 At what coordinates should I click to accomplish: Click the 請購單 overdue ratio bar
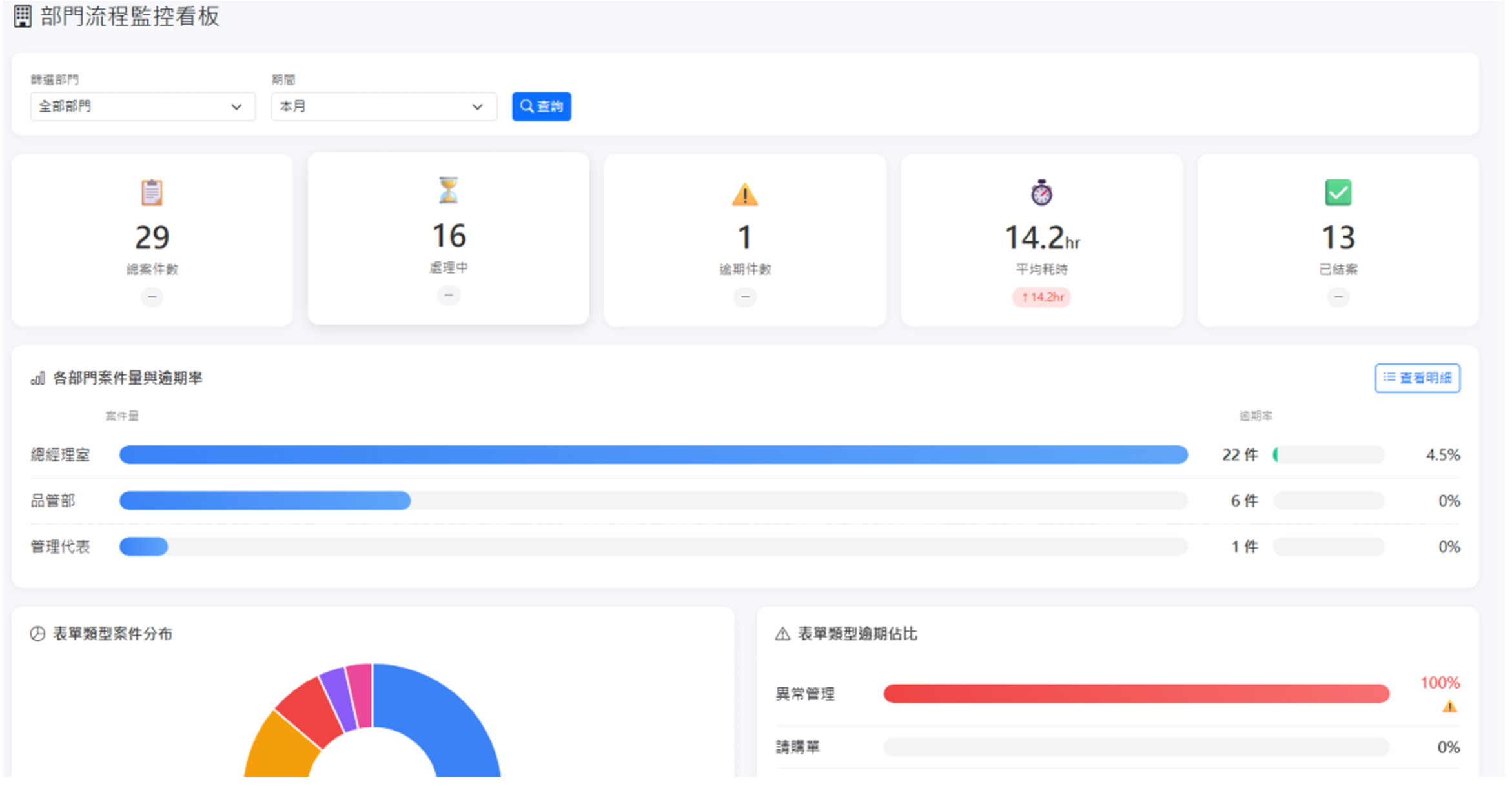(x=1136, y=747)
